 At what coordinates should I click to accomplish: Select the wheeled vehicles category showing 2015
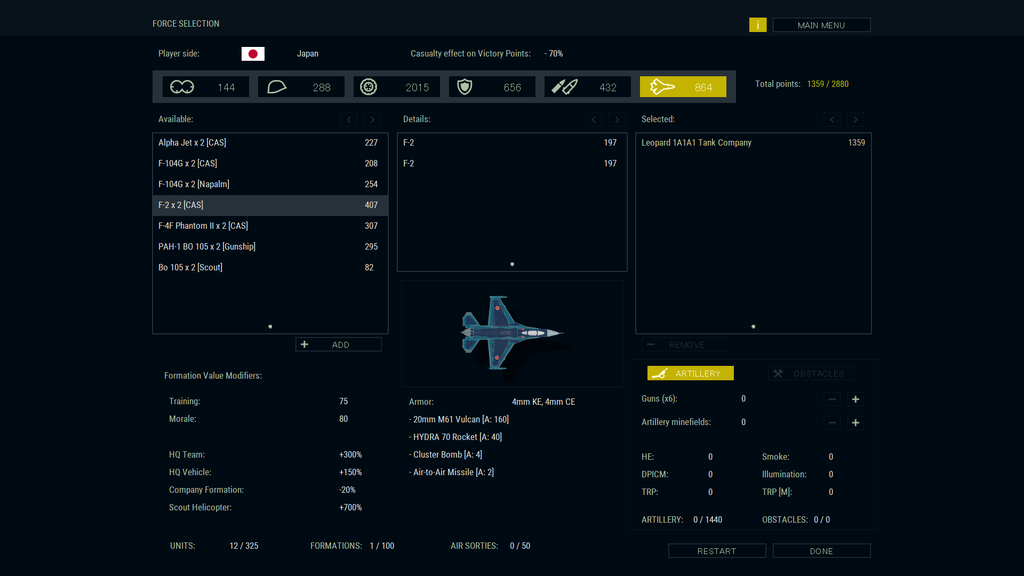[396, 87]
